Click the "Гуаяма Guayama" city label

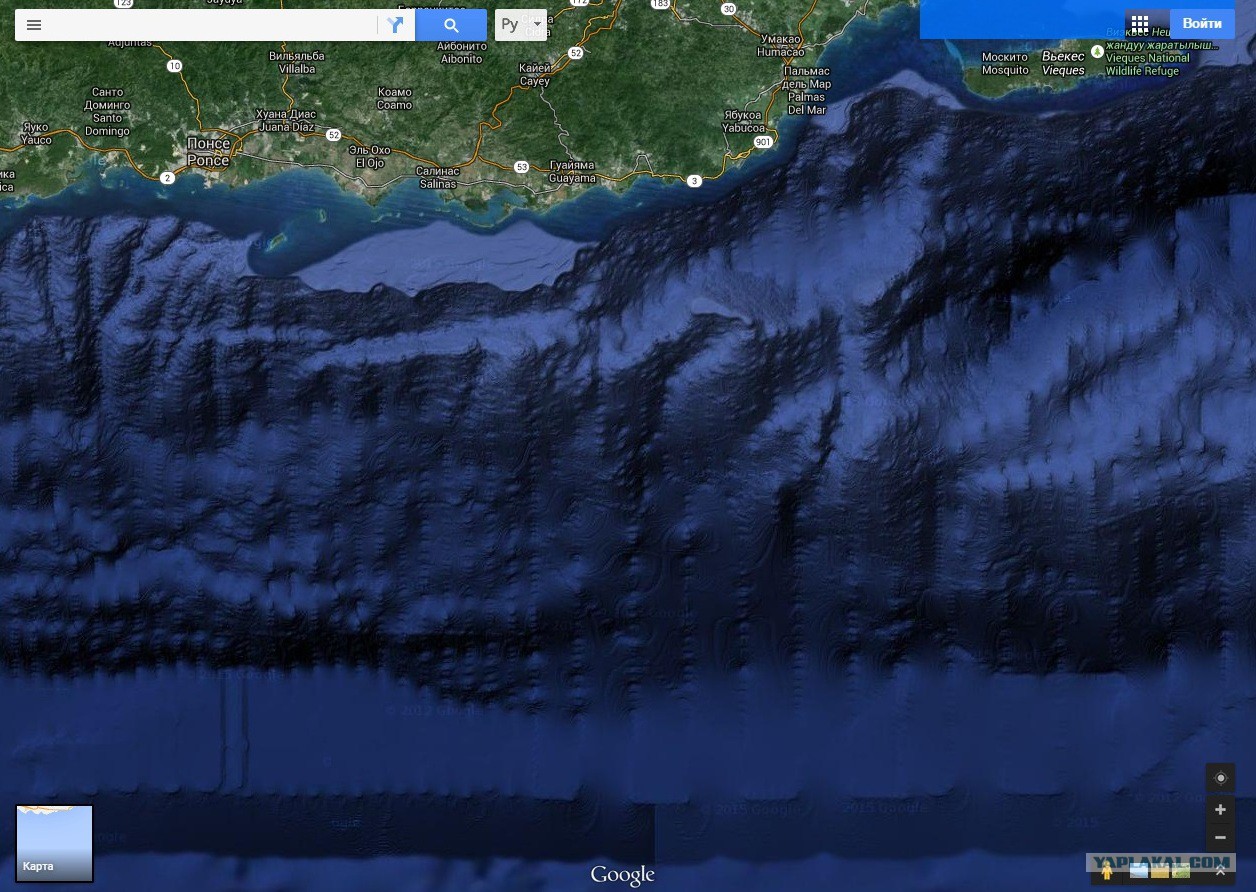tap(572, 172)
